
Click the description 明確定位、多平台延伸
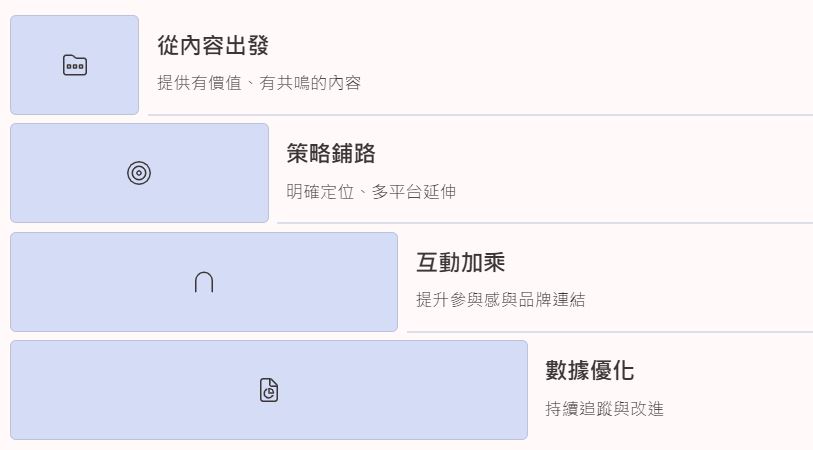(371, 192)
